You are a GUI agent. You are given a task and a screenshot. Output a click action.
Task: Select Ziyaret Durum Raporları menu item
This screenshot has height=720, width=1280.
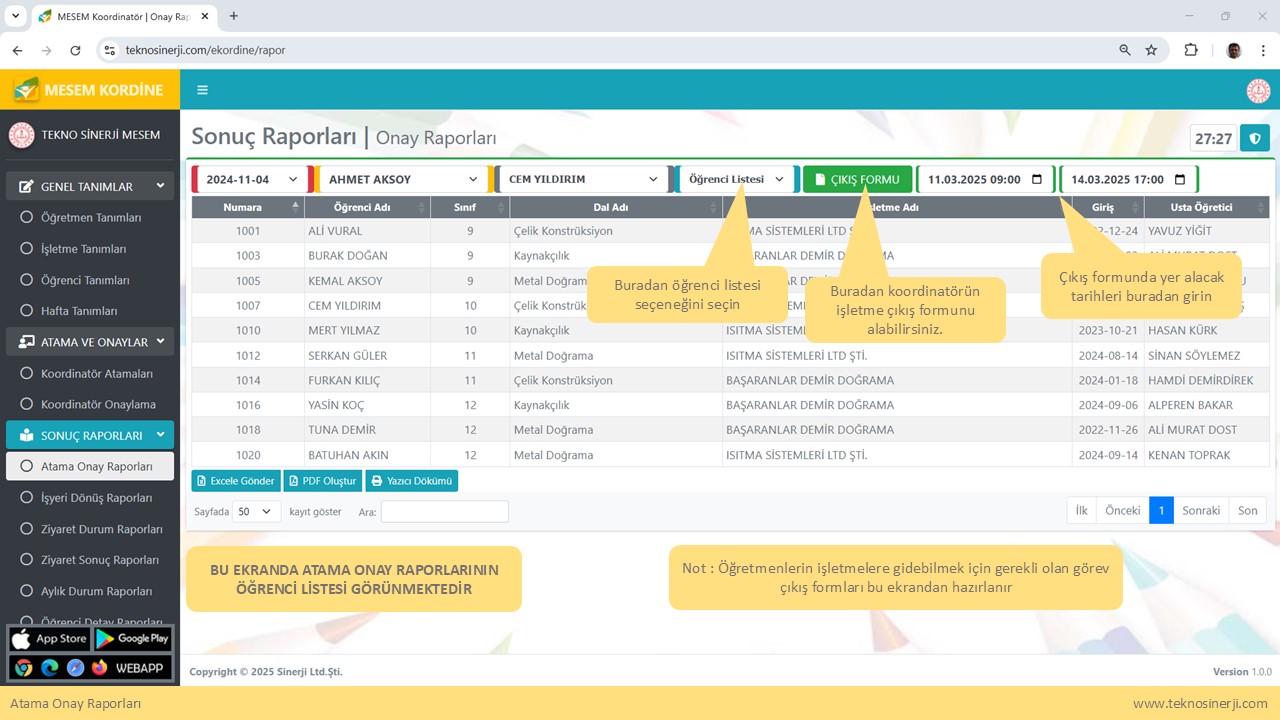click(101, 529)
